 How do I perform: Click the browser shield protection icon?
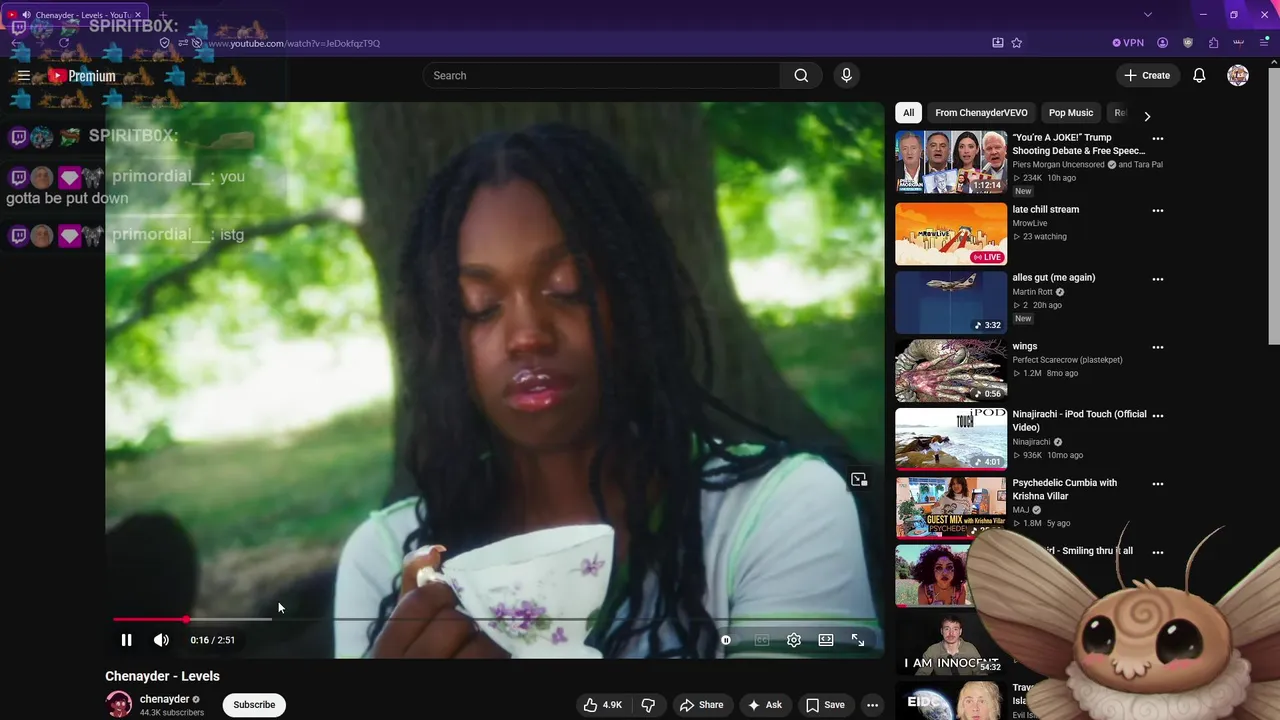1188,43
